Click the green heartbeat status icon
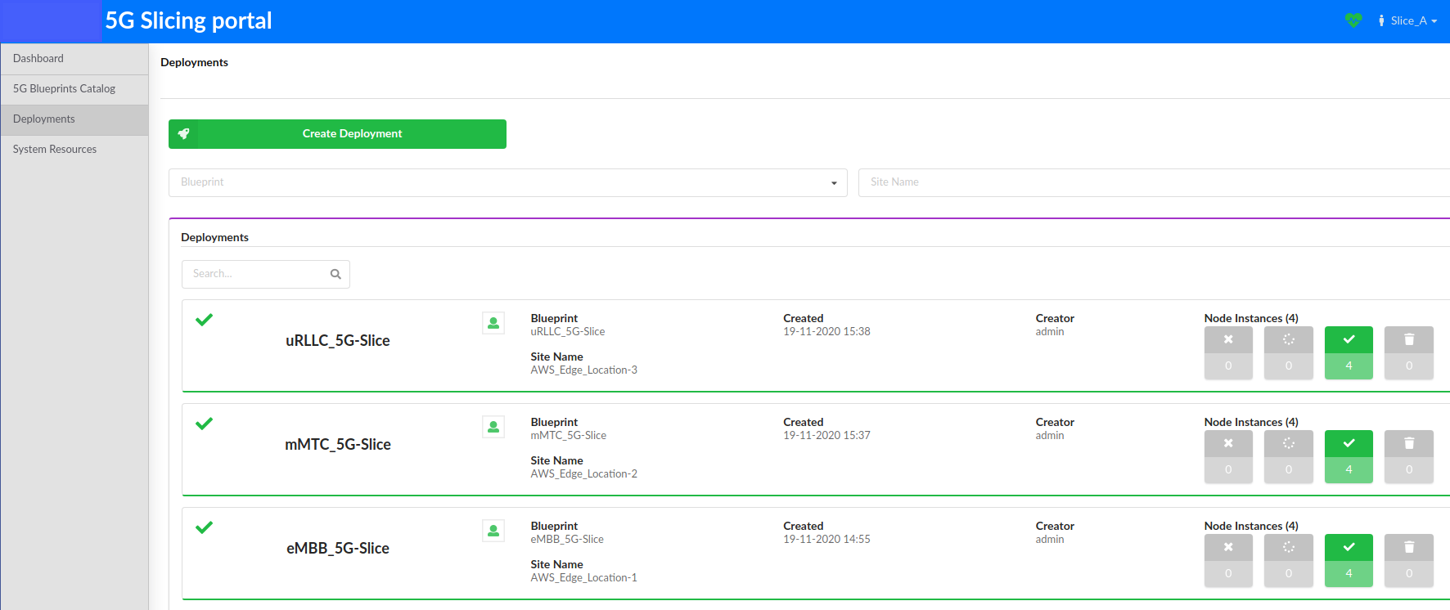This screenshot has width=1450, height=610. point(1353,20)
